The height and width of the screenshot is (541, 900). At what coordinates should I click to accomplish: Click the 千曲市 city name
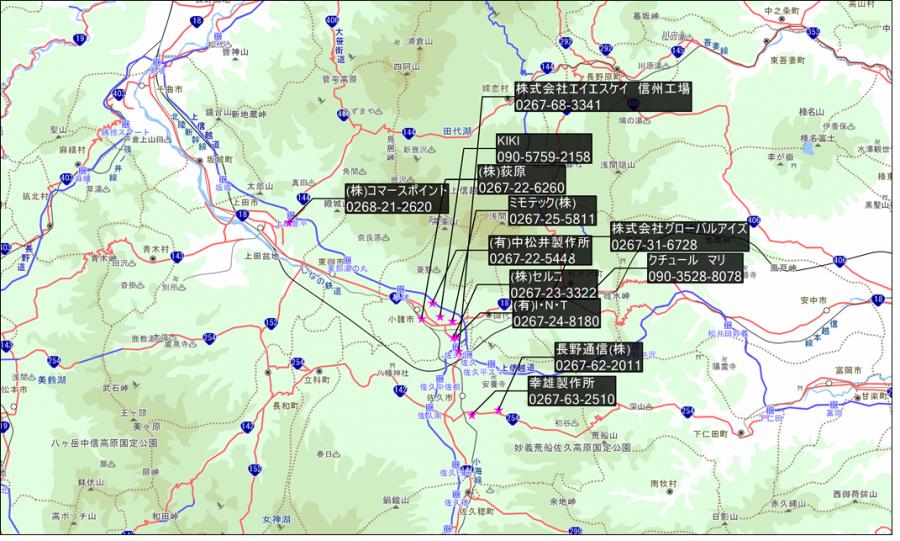click(170, 89)
